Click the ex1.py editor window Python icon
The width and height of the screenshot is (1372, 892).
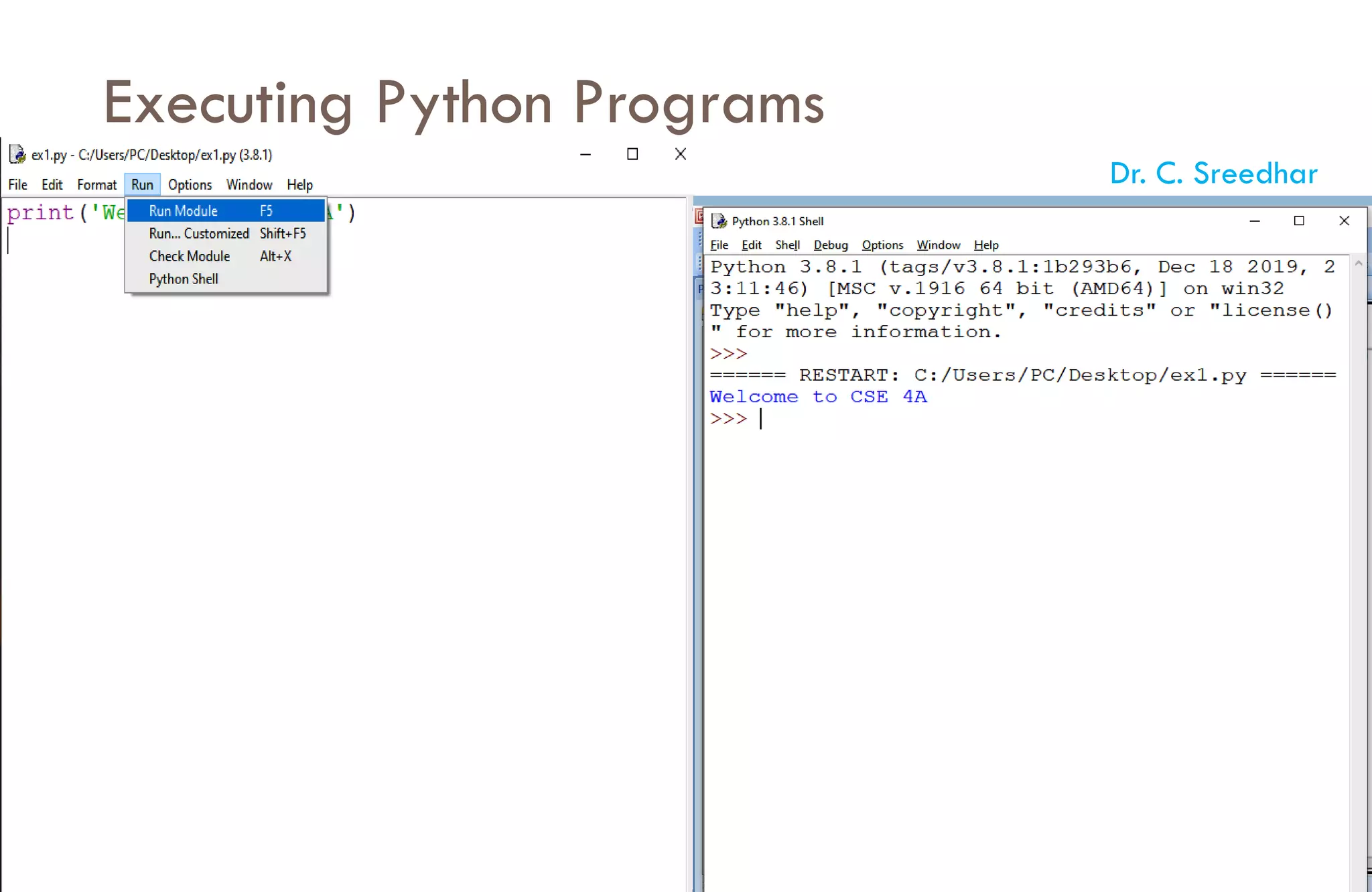(x=17, y=155)
